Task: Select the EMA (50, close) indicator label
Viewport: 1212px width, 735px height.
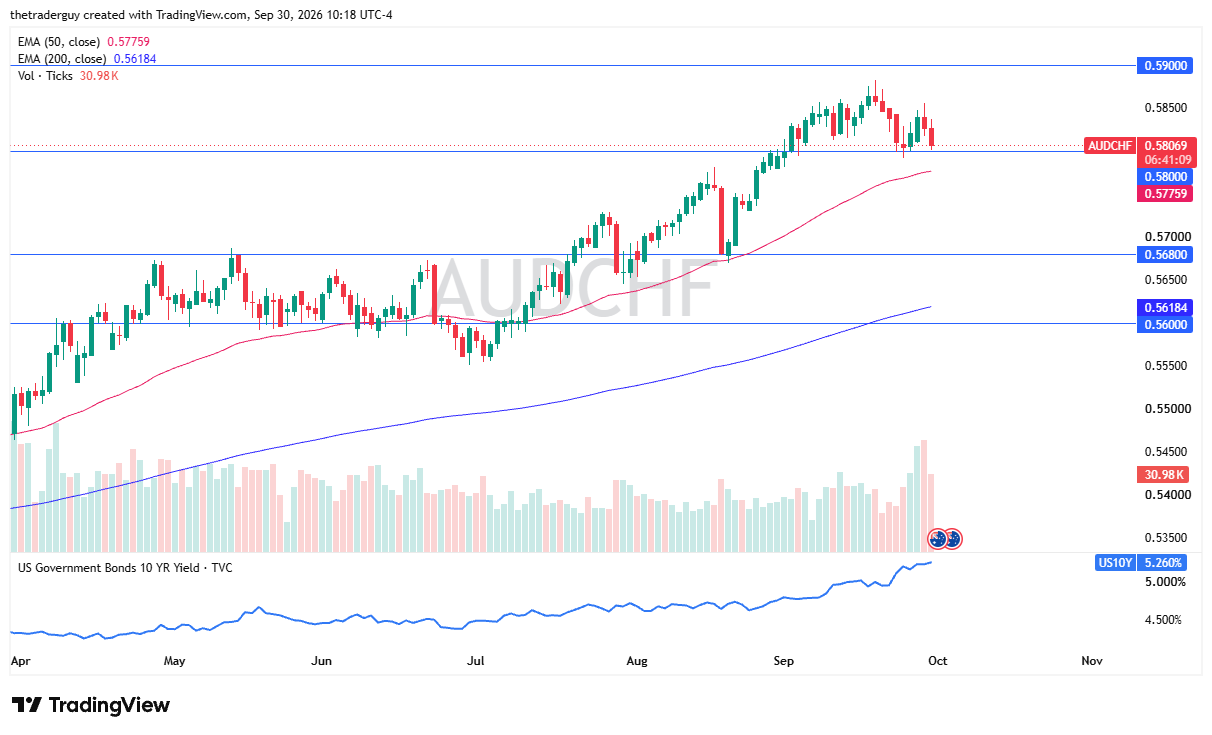Action: pyautogui.click(x=59, y=42)
